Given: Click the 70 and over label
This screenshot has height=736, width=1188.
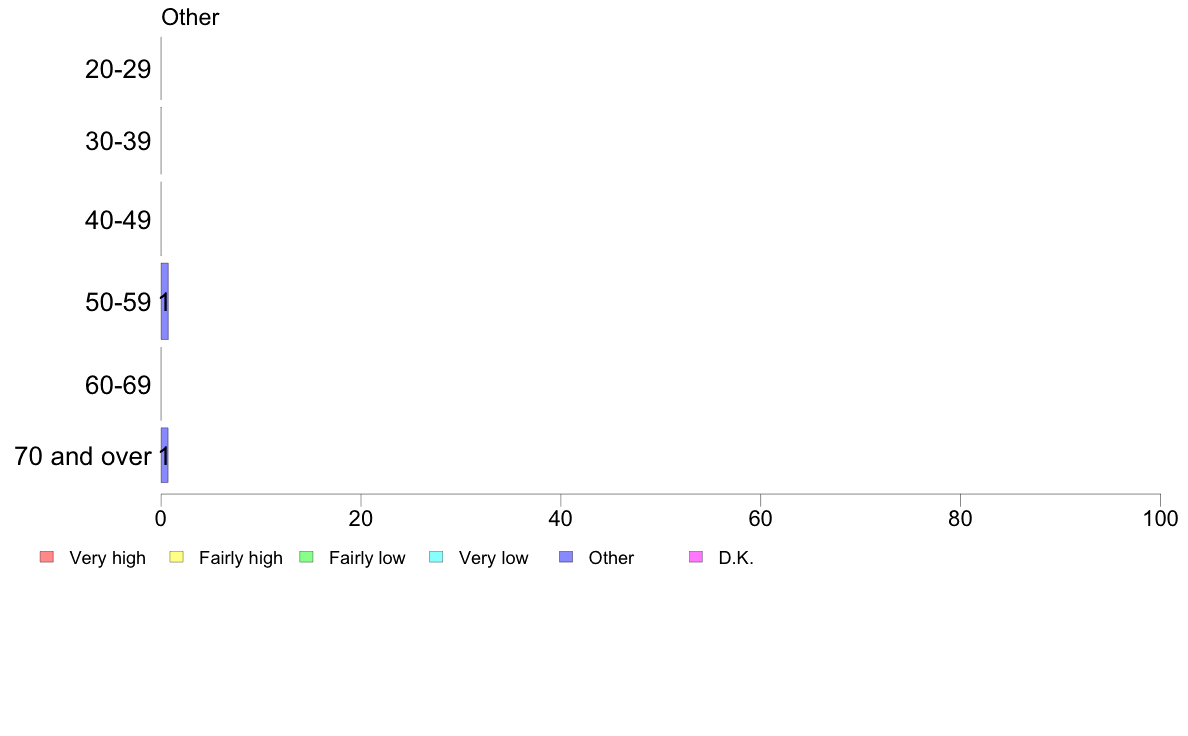Looking at the screenshot, I should (83, 456).
